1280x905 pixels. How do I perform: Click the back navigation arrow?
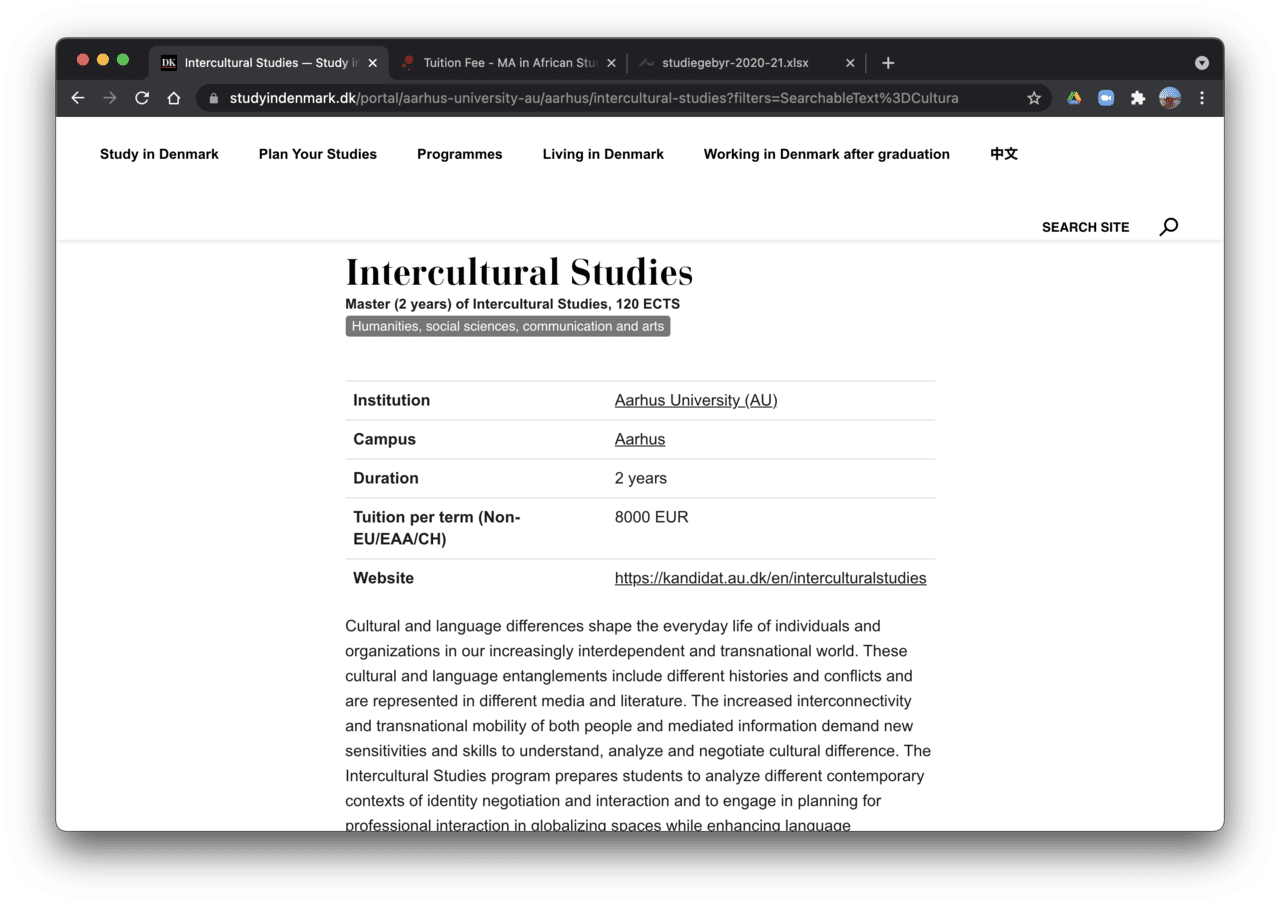(77, 98)
